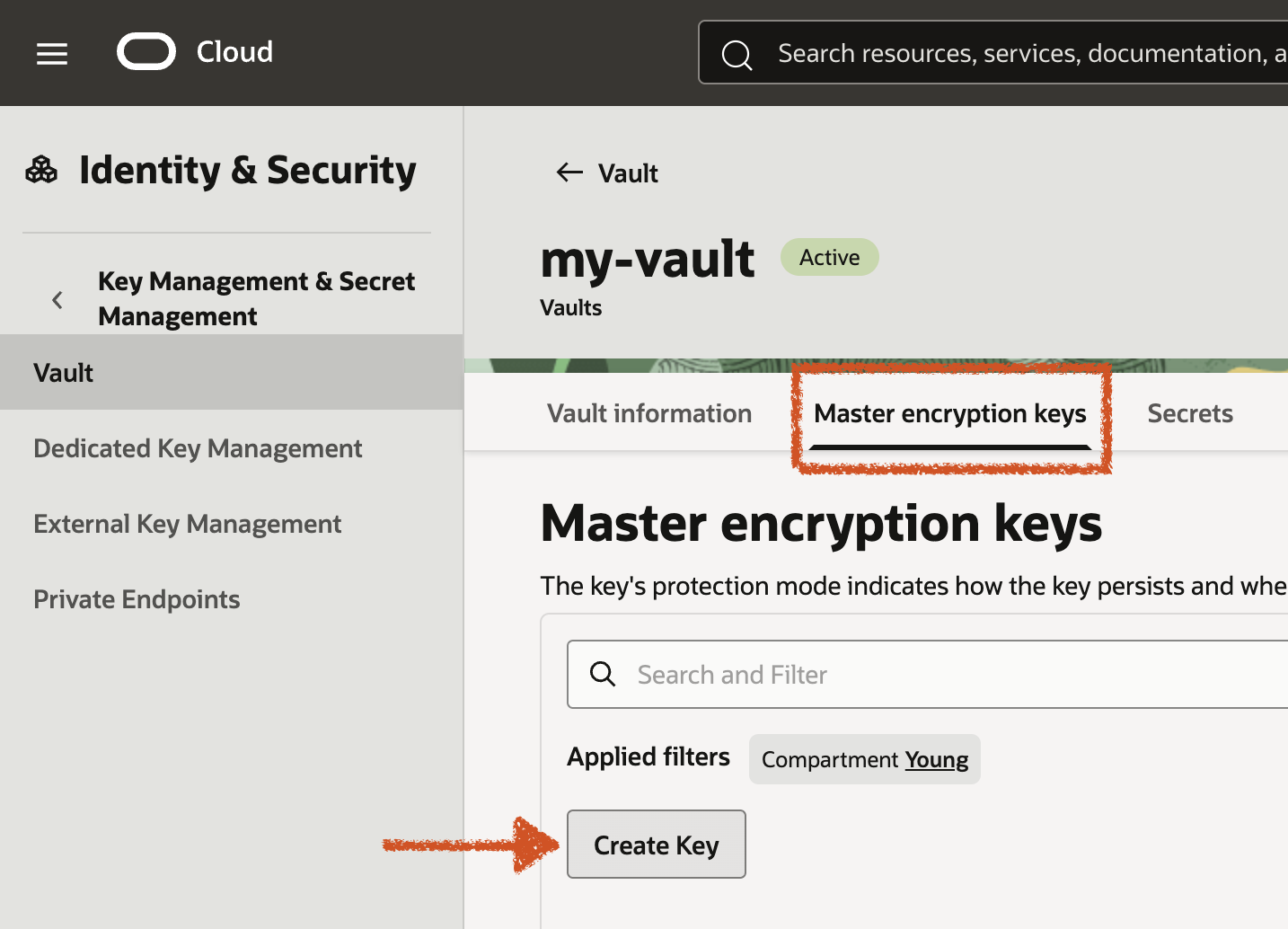Image resolution: width=1288 pixels, height=929 pixels.
Task: Open the Vault sidebar entry
Action: click(x=63, y=372)
